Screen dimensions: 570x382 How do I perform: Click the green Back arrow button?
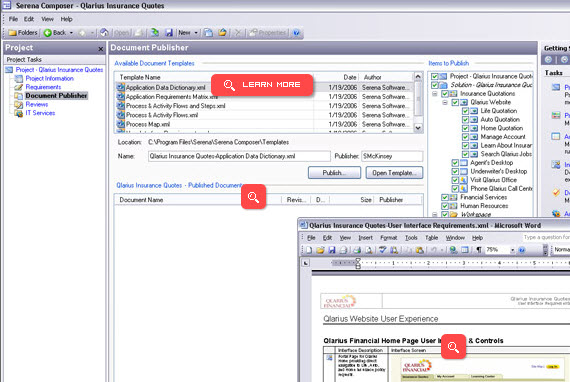48,33
